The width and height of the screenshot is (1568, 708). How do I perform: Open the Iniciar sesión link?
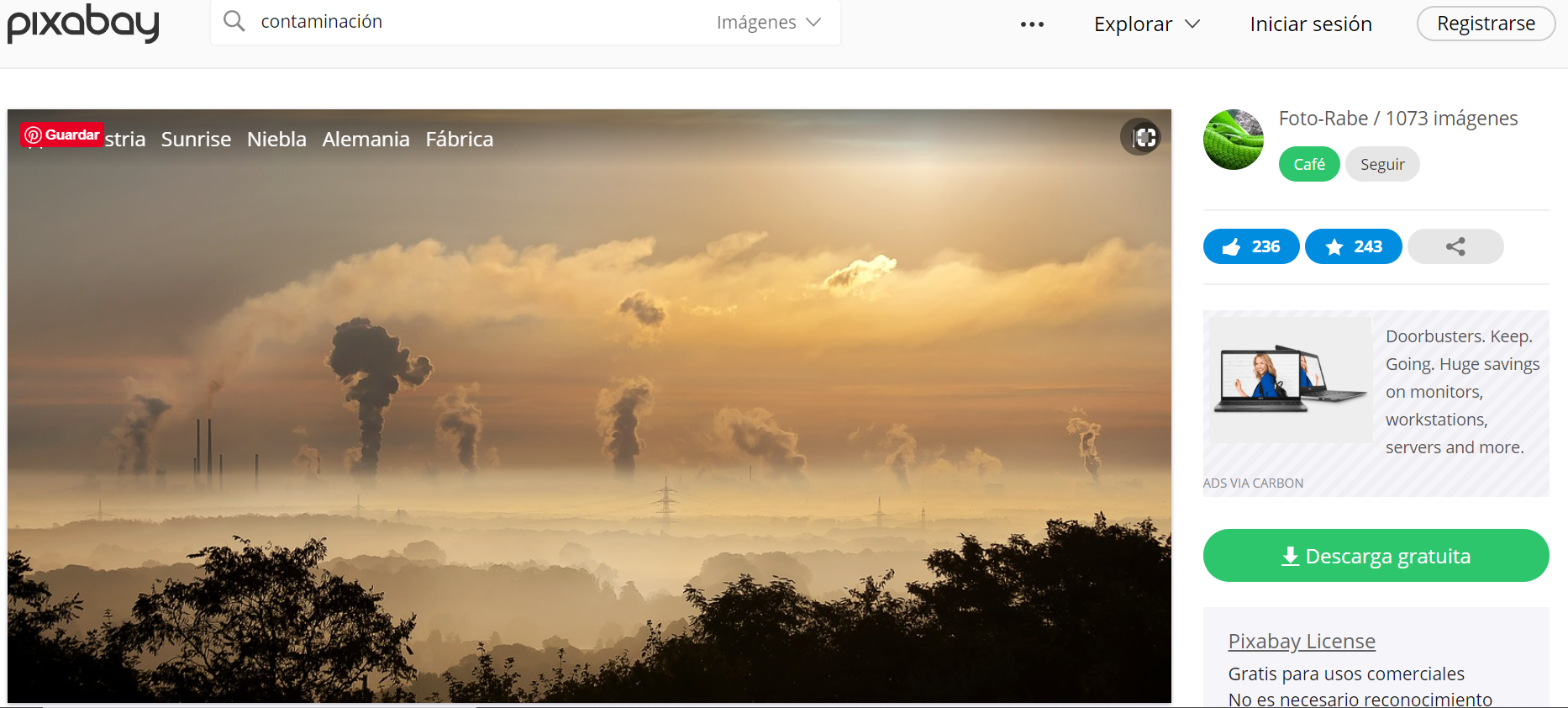(x=1310, y=24)
